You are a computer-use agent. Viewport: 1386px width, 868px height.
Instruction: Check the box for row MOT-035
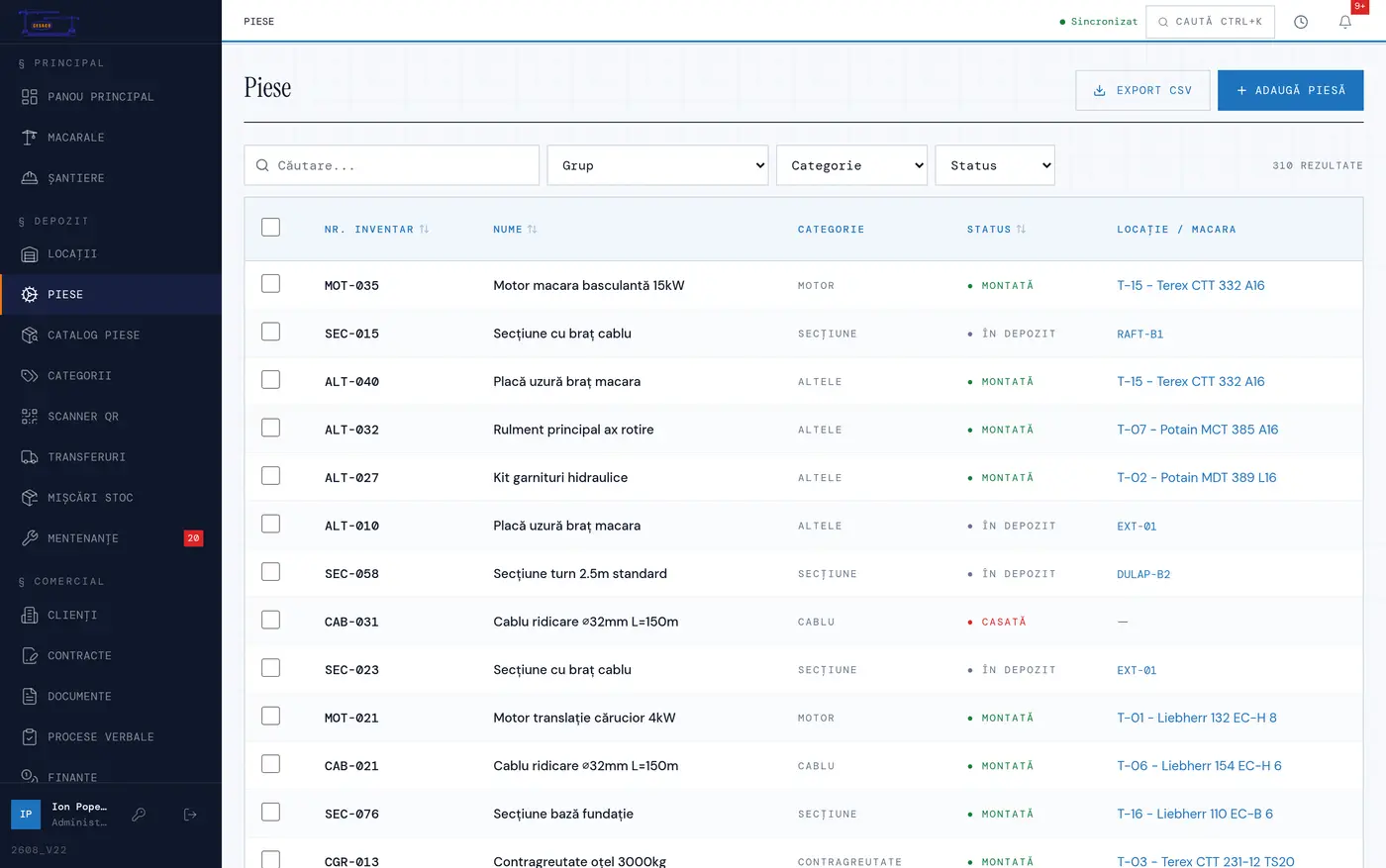270,284
